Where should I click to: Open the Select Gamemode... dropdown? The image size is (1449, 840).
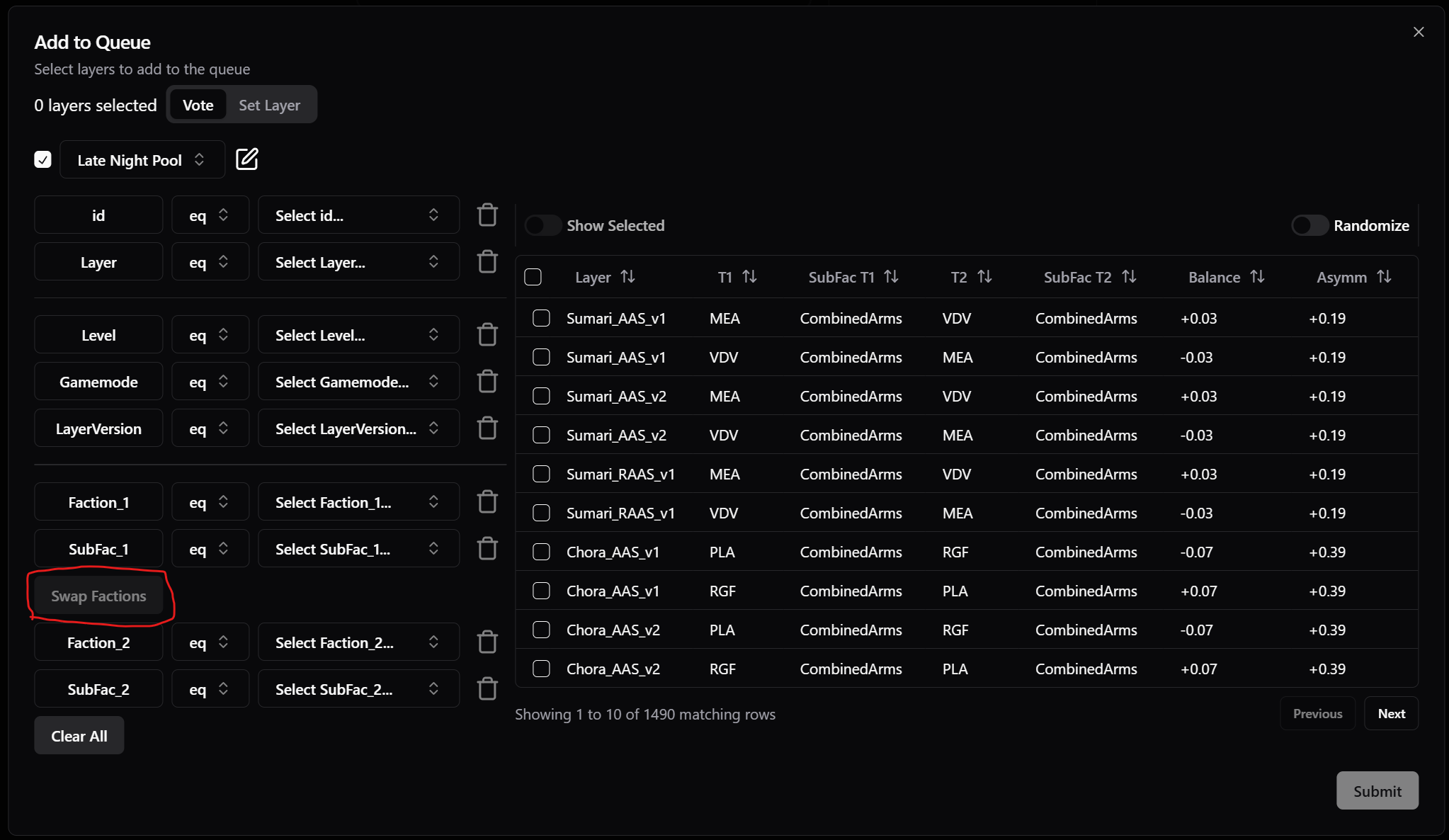[358, 381]
